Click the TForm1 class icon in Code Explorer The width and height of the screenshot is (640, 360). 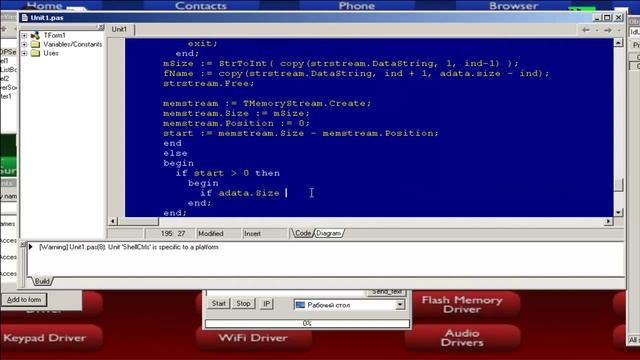click(36, 36)
